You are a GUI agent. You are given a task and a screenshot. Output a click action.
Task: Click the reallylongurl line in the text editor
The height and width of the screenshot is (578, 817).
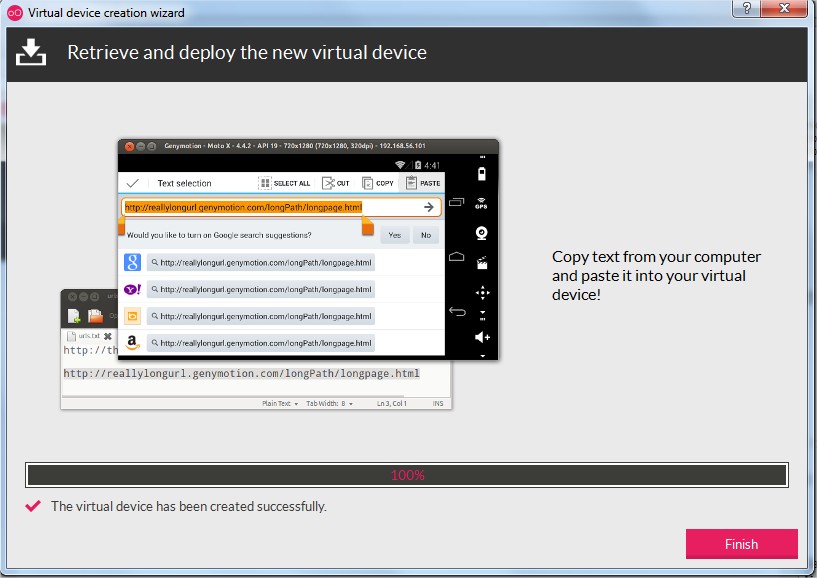point(241,373)
